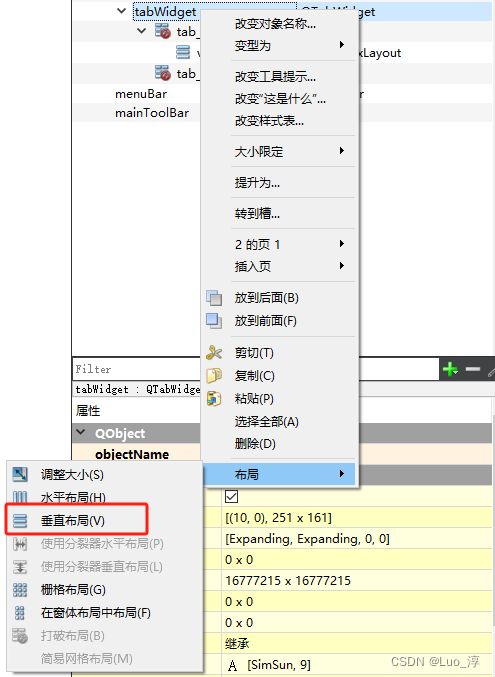Select mainToolBar in the object tree

tap(152, 113)
